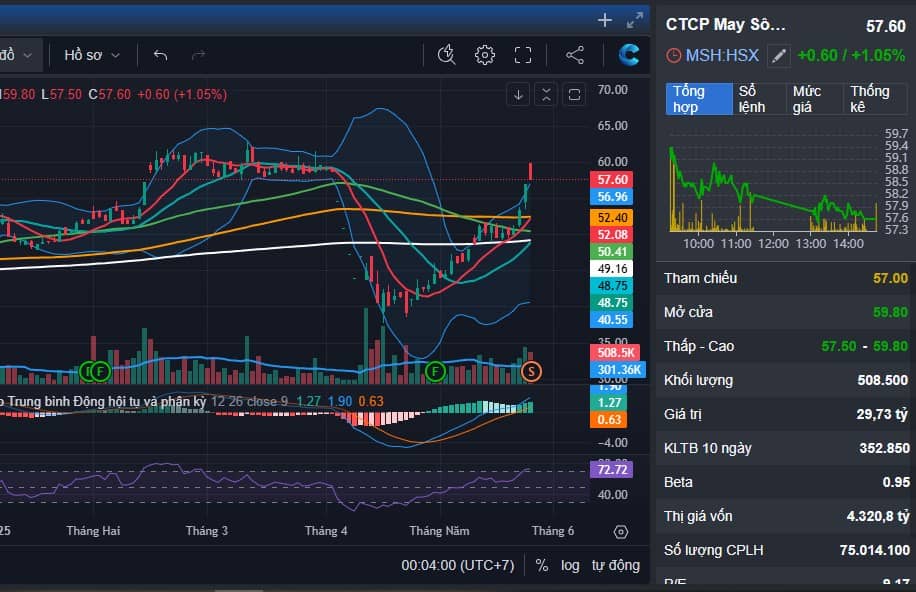Screen dimensions: 916x592
Task: Click the down arrow to scroll to latest bar
Action: [x=518, y=92]
